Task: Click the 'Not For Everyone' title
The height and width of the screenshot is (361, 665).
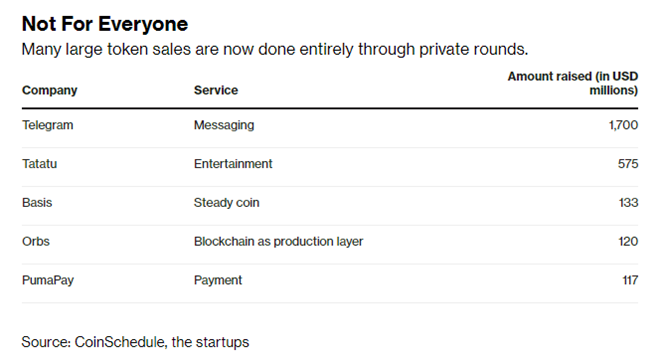Action: (x=105, y=24)
